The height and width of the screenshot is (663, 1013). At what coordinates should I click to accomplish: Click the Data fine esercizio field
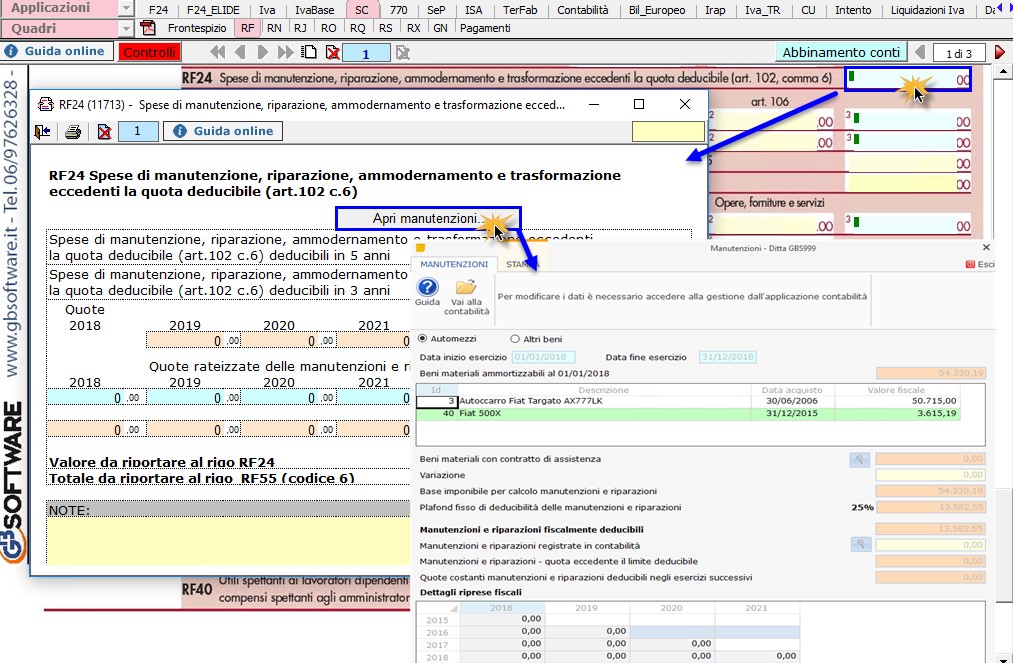tap(727, 357)
